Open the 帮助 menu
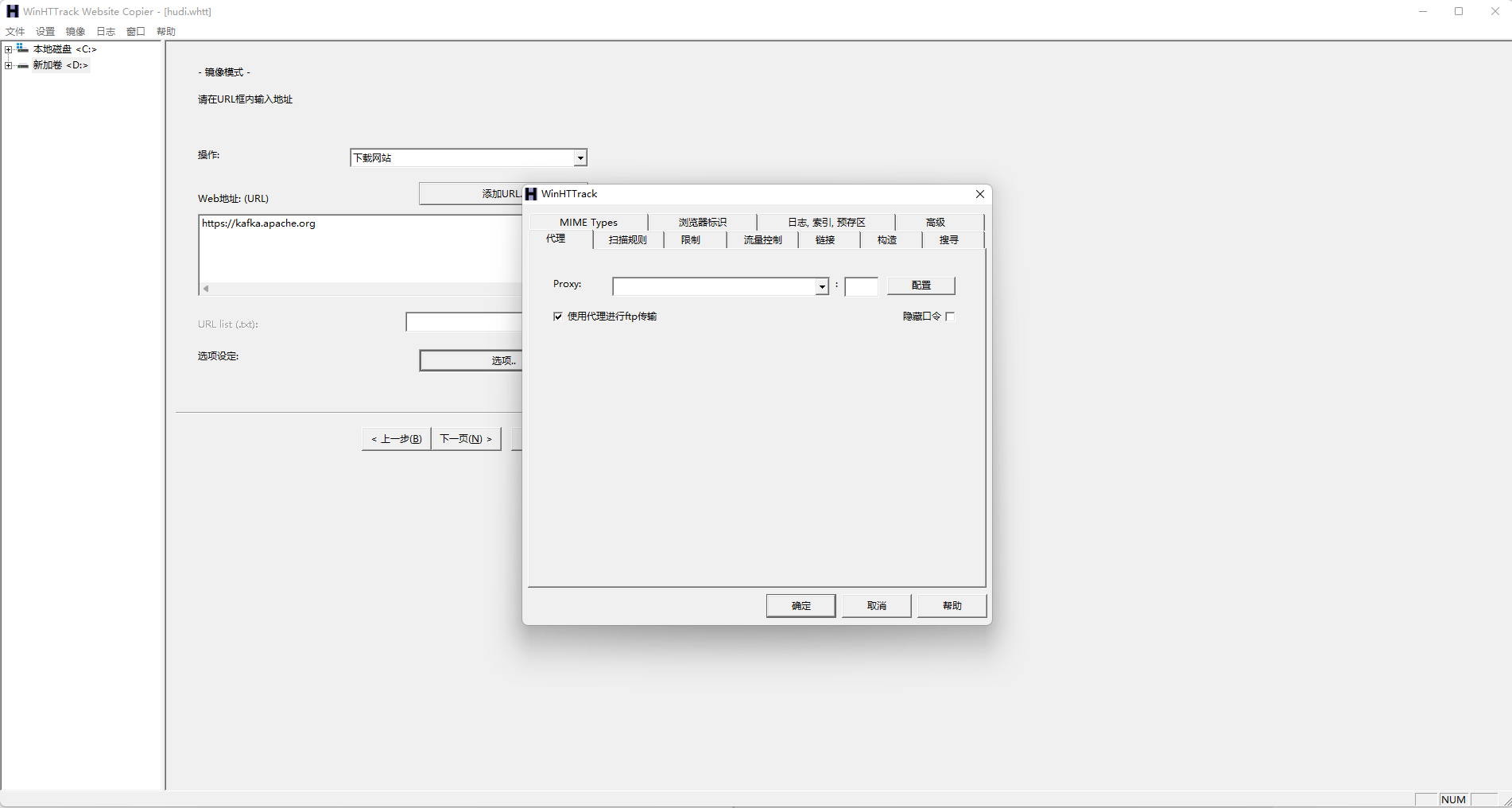This screenshot has width=1512, height=808. pos(166,32)
